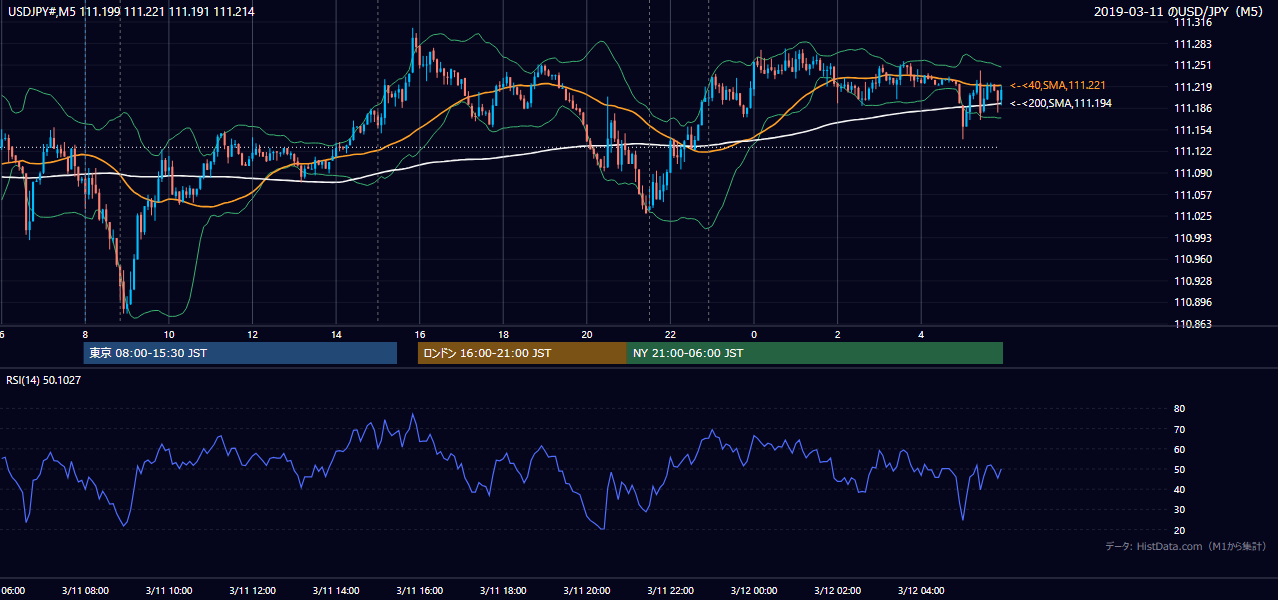Click RSI scale value 60

click(1179, 449)
